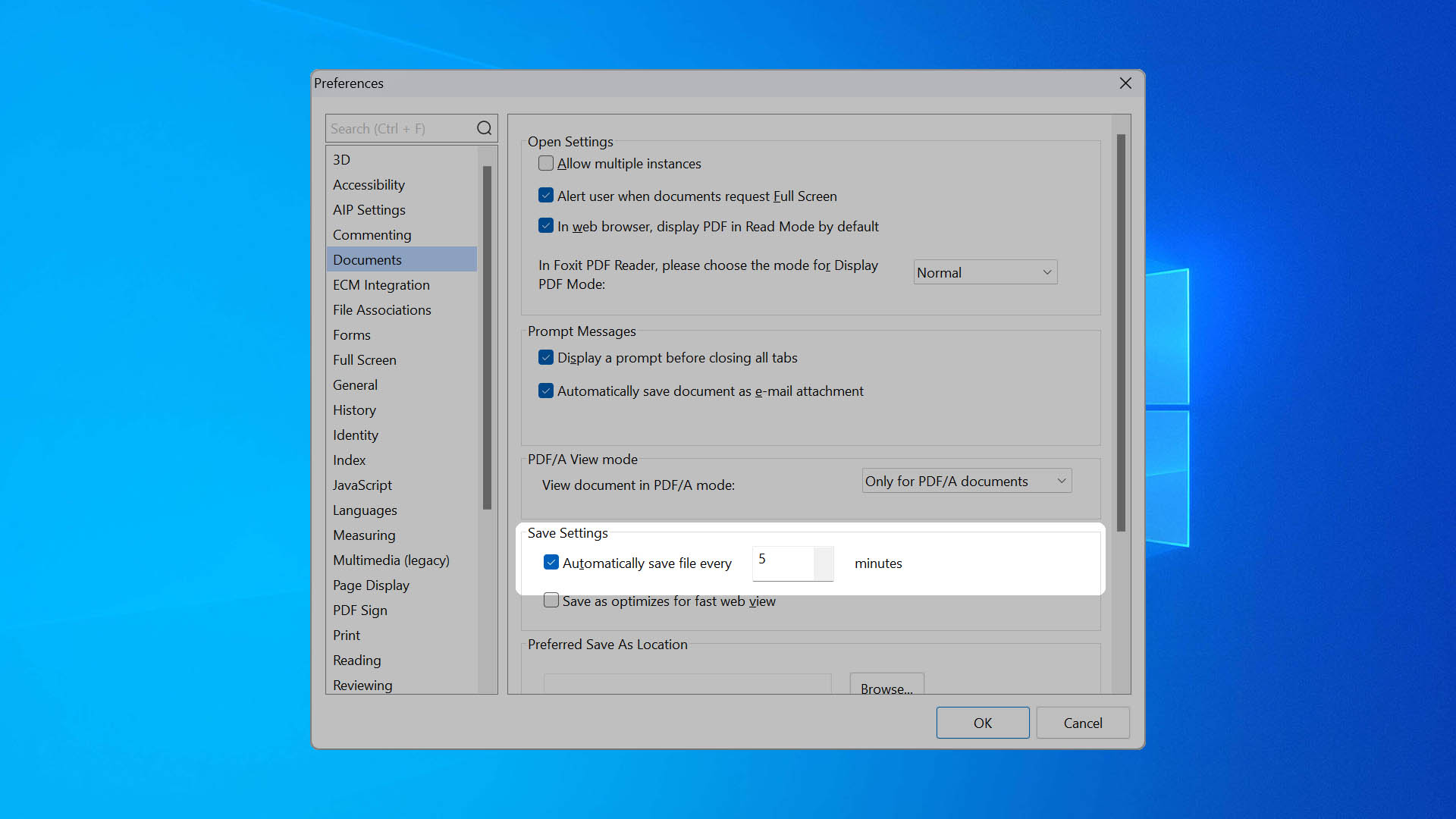1456x819 pixels.
Task: Open ECM Integration preferences
Action: click(402, 284)
